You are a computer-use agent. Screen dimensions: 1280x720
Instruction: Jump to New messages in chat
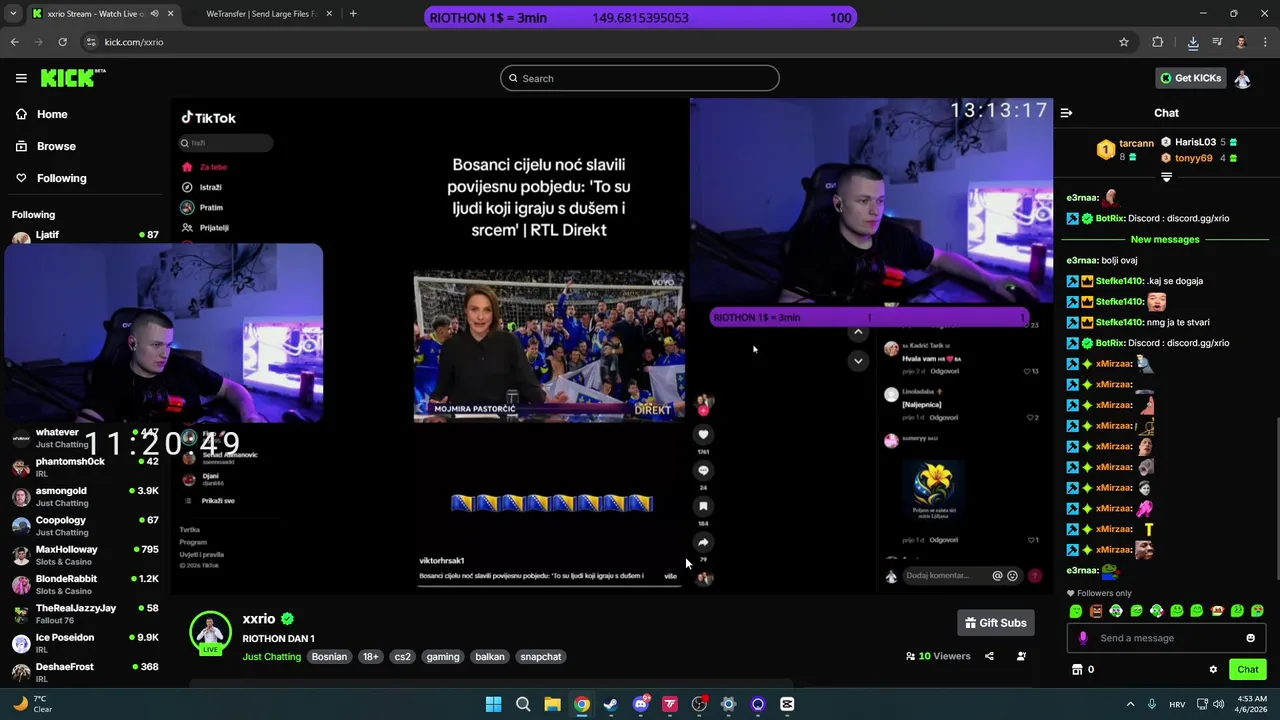coord(1165,239)
